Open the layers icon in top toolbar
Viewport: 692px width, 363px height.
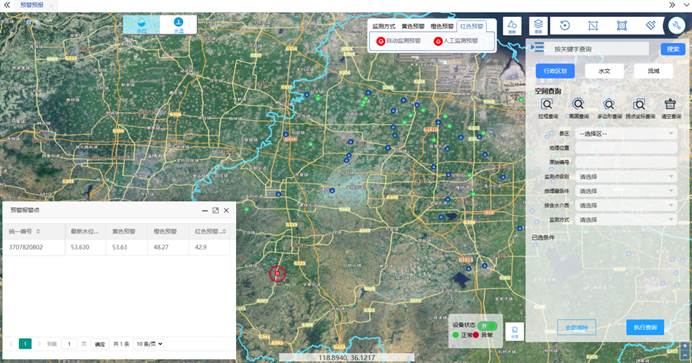point(538,26)
